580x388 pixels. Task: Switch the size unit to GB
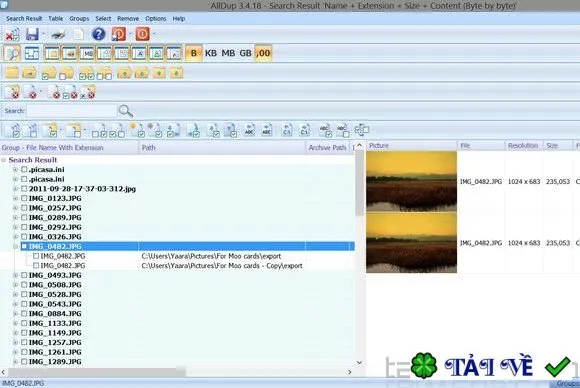[x=245, y=53]
